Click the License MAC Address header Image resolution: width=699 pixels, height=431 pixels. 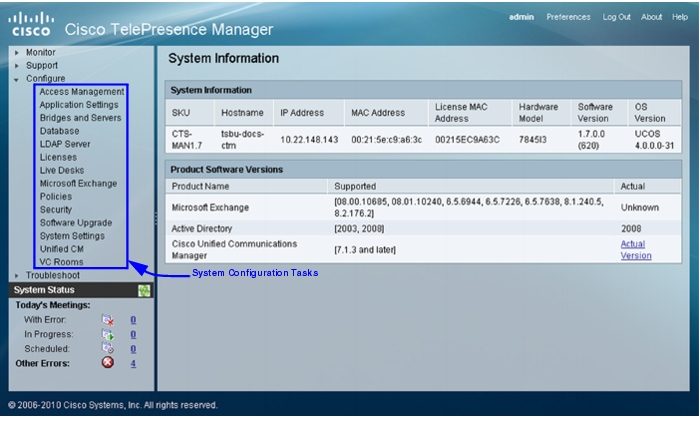point(470,113)
